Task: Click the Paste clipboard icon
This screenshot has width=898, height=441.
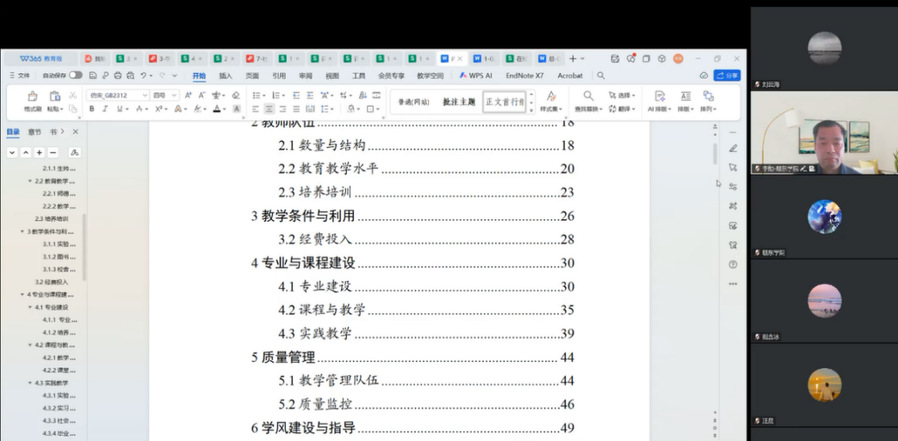Action: [54, 97]
